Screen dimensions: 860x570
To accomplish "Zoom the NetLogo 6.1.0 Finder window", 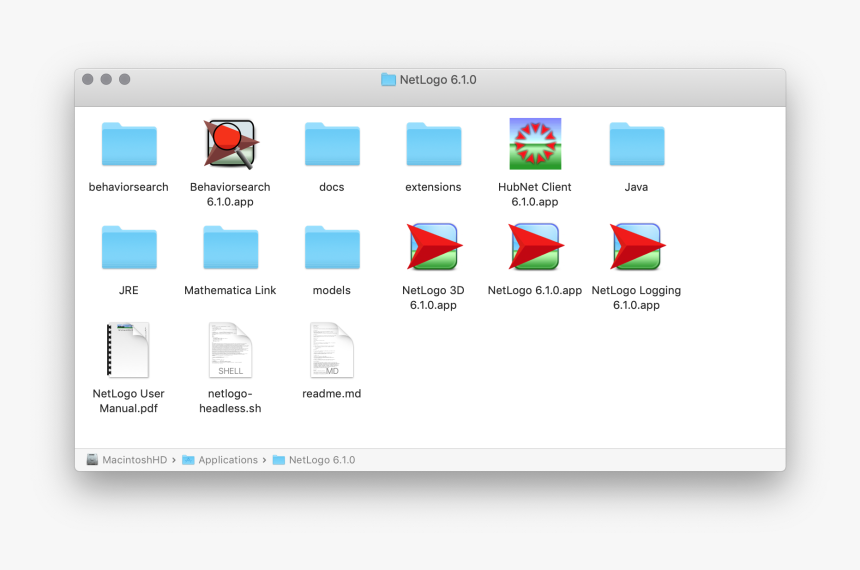I will (125, 79).
